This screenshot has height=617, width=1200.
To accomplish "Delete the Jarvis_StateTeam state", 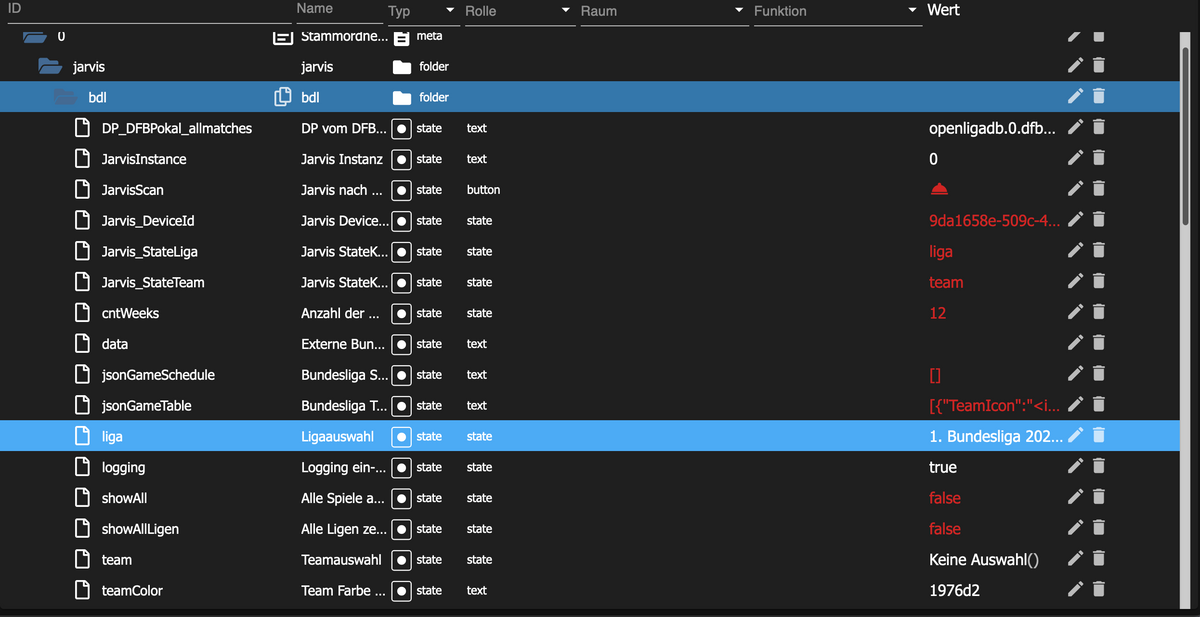I will point(1098,282).
